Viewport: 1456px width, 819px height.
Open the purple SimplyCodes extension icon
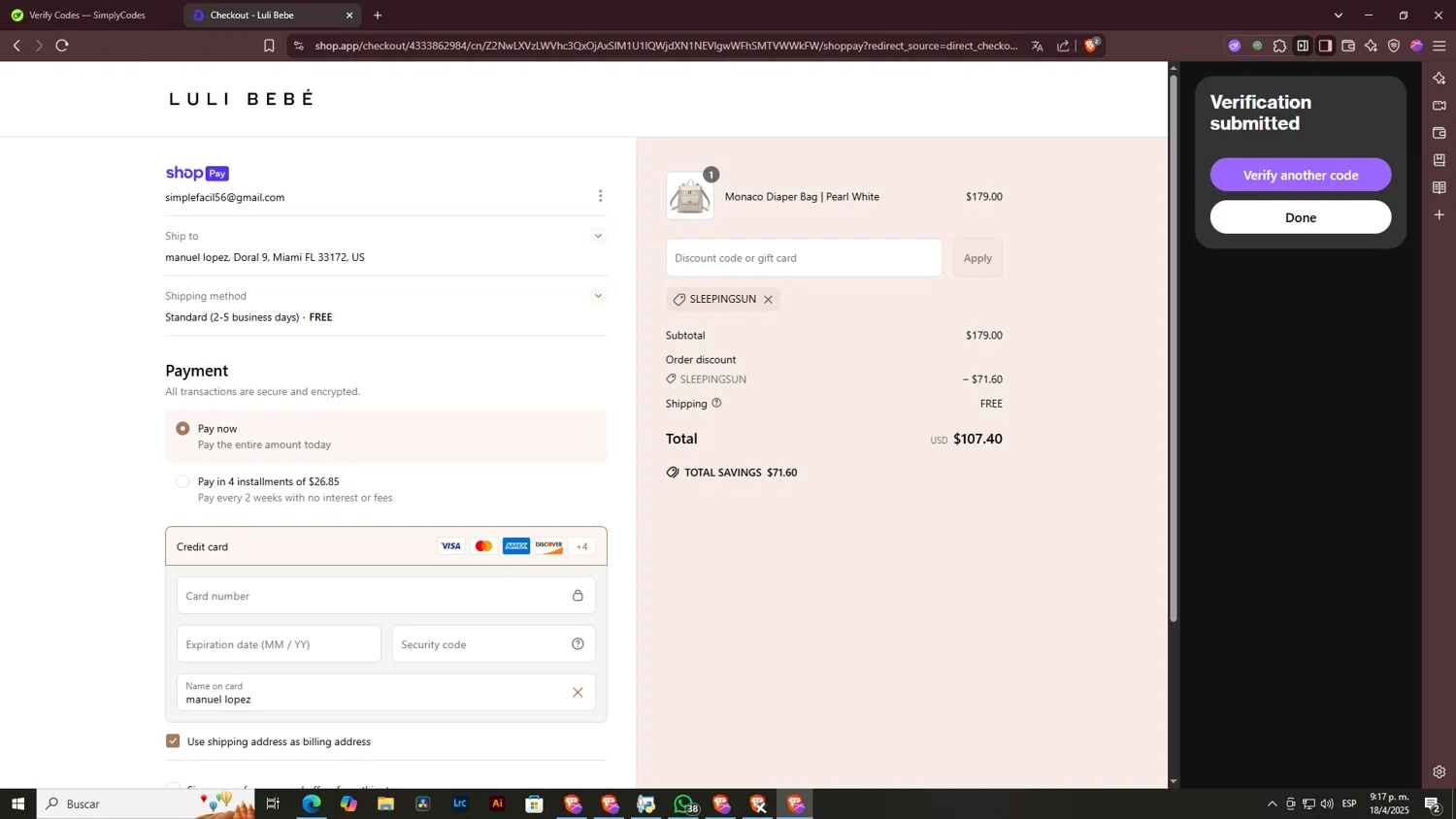pyautogui.click(x=1234, y=46)
